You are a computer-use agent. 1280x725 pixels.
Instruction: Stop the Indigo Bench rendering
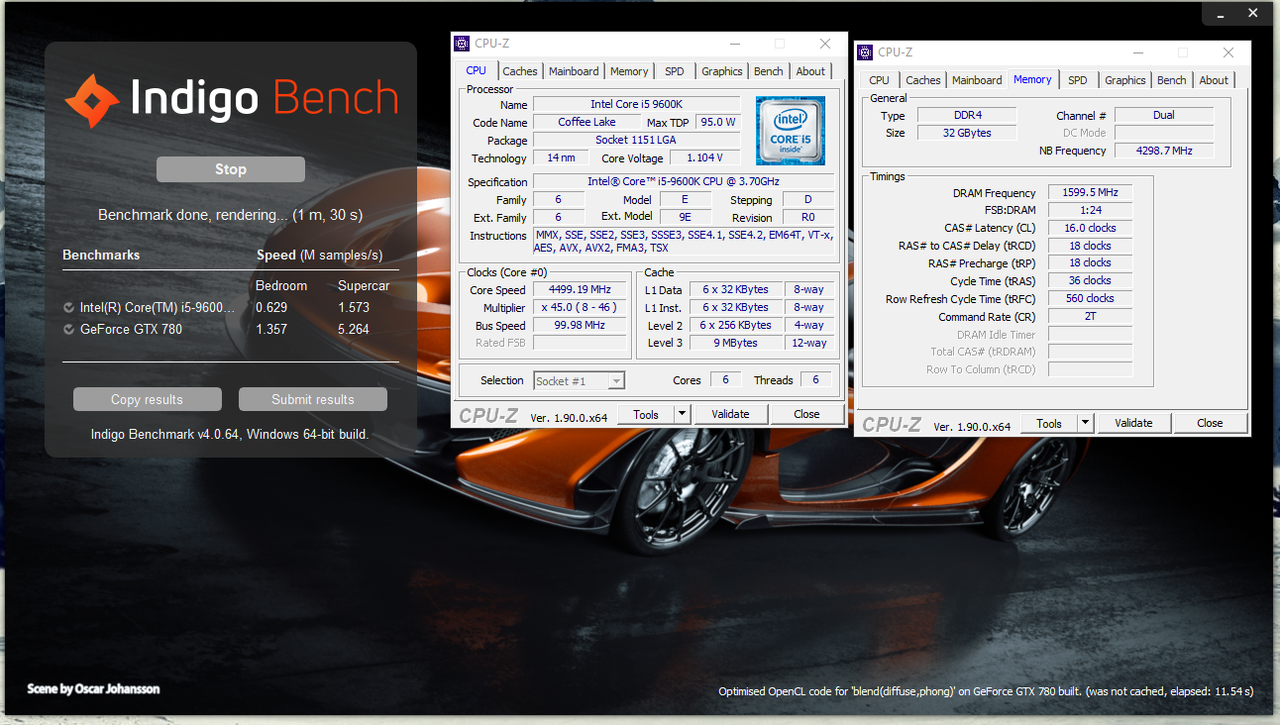230,169
